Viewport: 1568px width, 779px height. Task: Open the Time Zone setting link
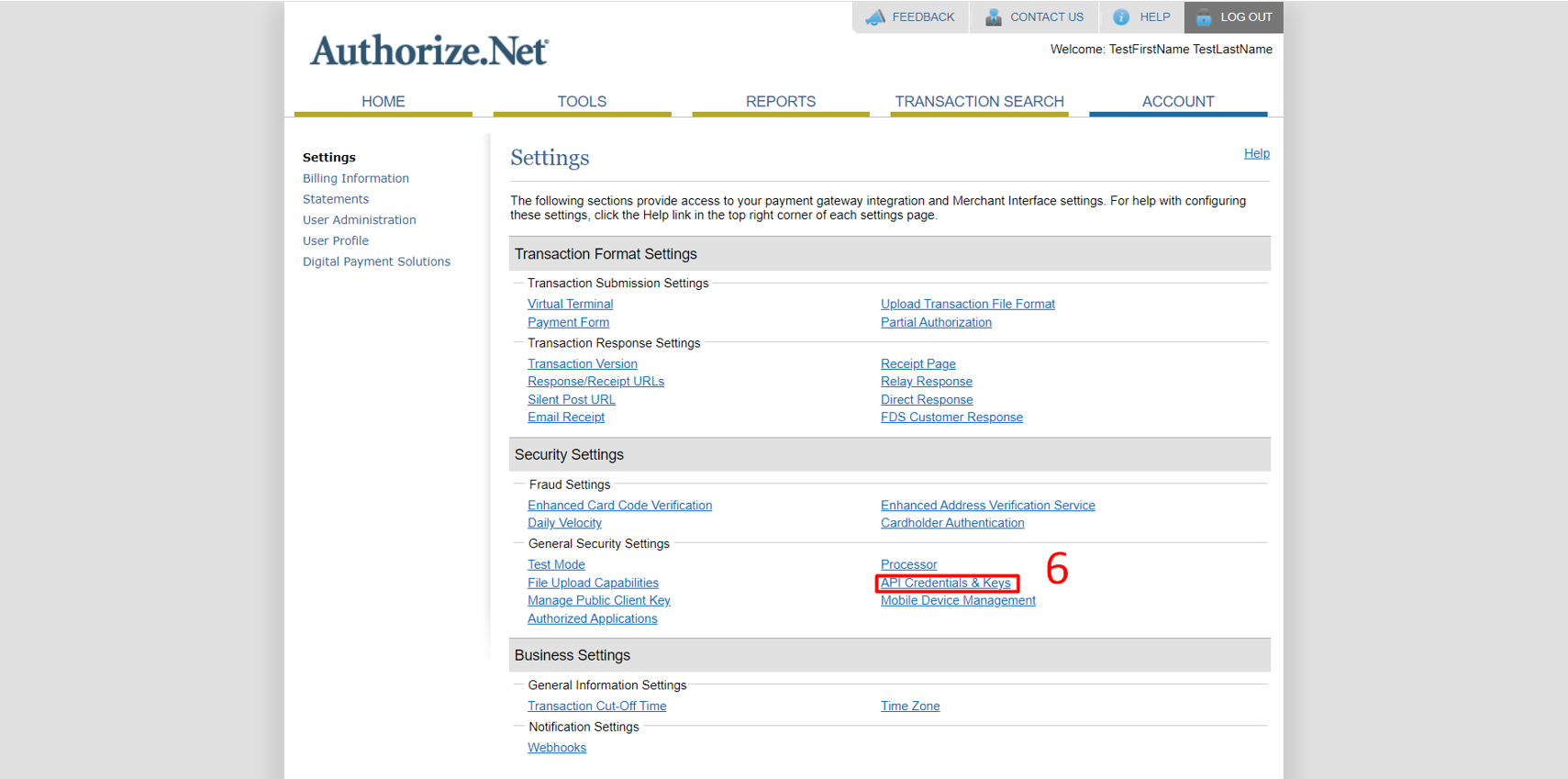pyautogui.click(x=909, y=706)
